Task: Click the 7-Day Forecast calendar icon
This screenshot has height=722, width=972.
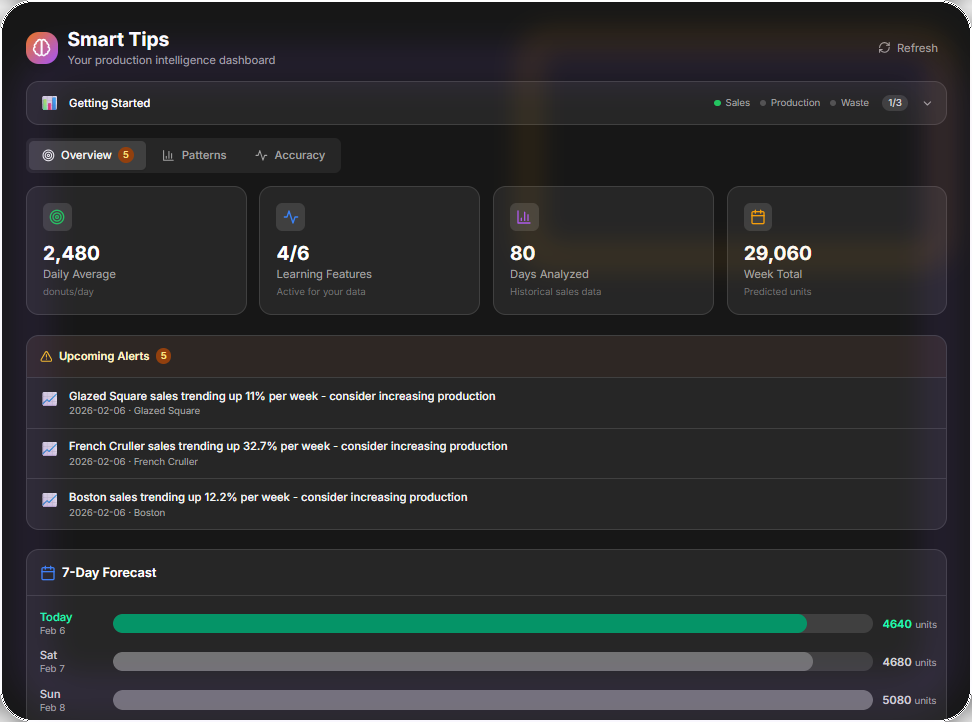Action: point(47,573)
